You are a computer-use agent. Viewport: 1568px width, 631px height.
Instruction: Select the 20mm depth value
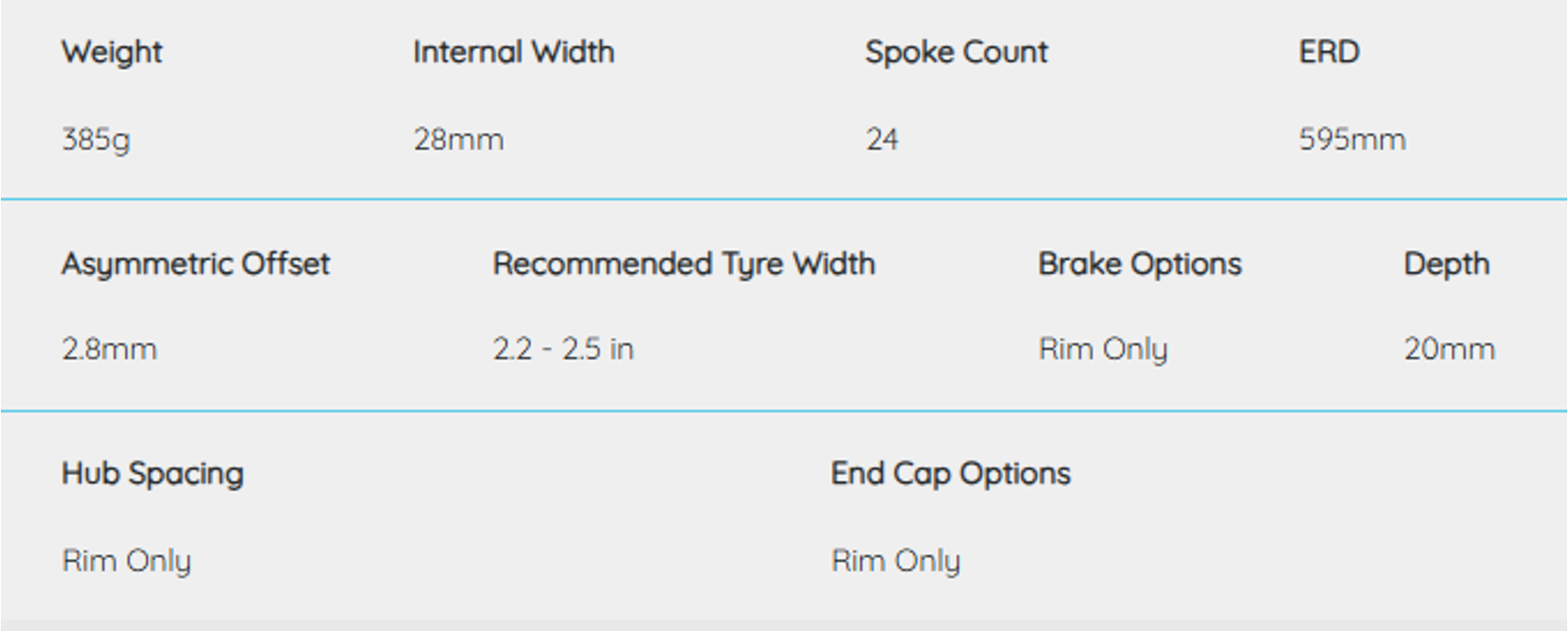click(1449, 349)
